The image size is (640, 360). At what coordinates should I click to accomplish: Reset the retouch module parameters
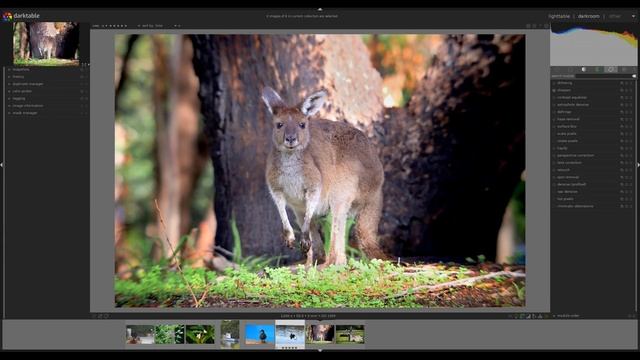click(x=627, y=170)
